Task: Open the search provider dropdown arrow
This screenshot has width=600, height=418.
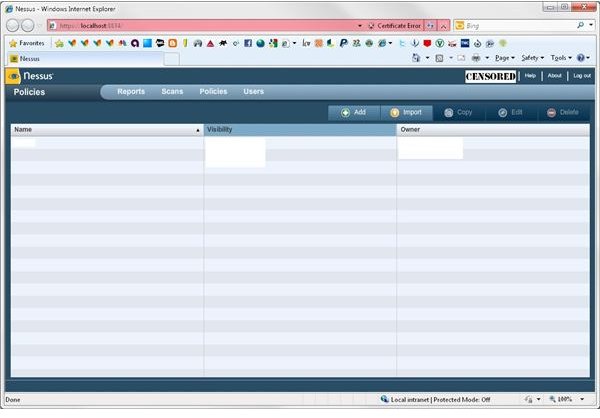Action: click(x=591, y=25)
